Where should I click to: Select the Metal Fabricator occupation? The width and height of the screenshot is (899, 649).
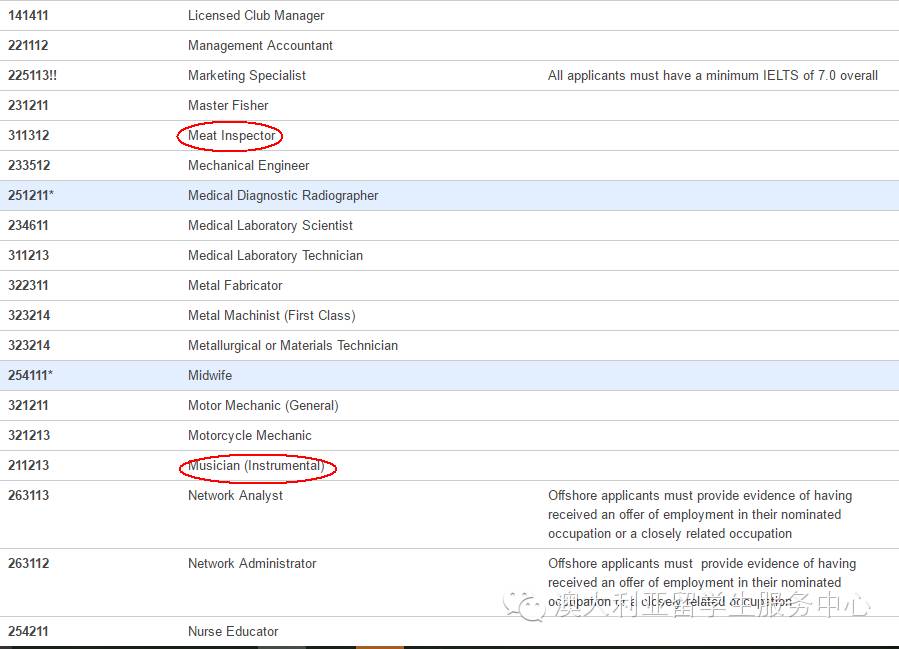pos(236,285)
